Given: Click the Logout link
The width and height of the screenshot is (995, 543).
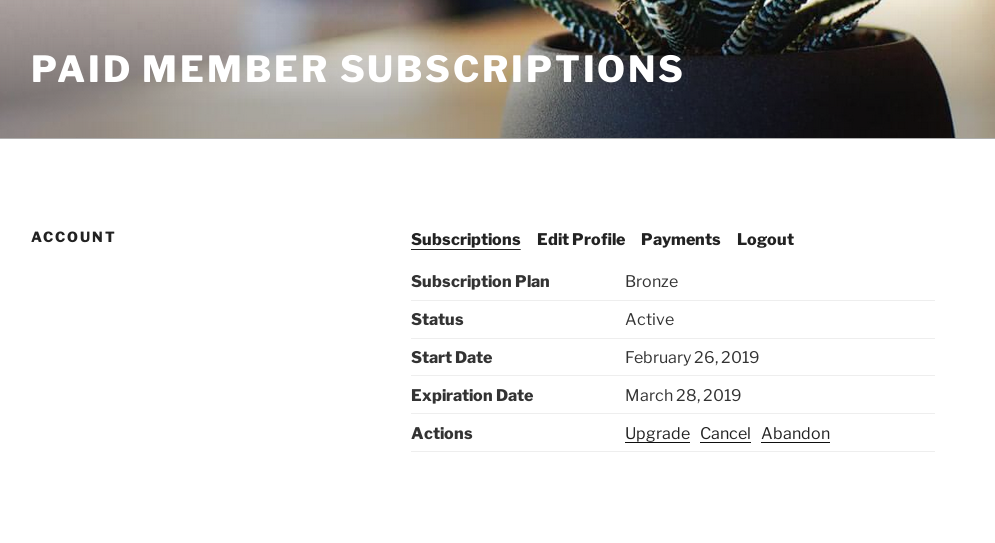Looking at the screenshot, I should [765, 239].
